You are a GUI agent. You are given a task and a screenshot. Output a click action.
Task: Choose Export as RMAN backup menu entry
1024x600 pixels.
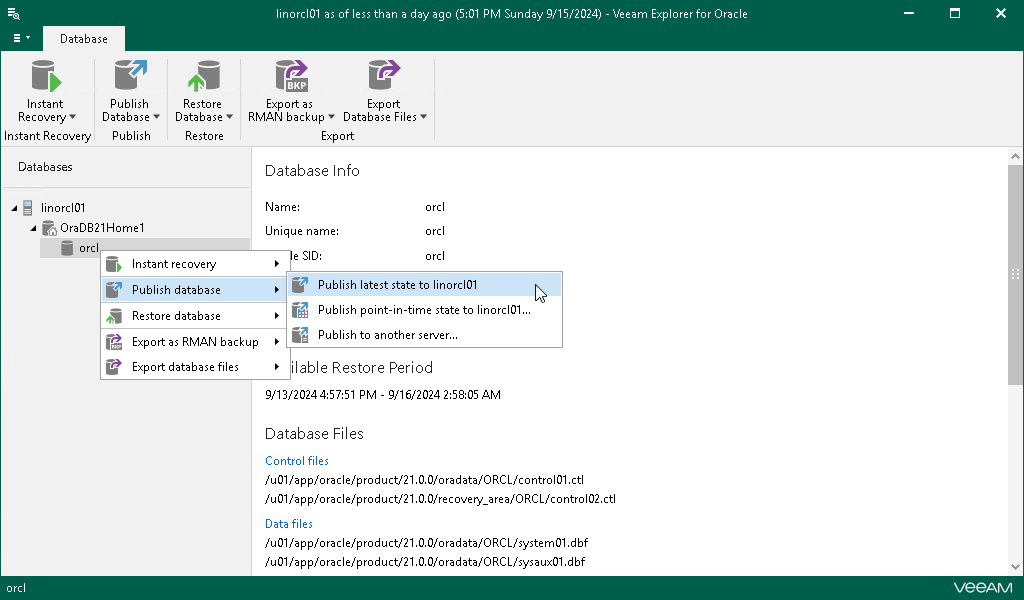195,341
